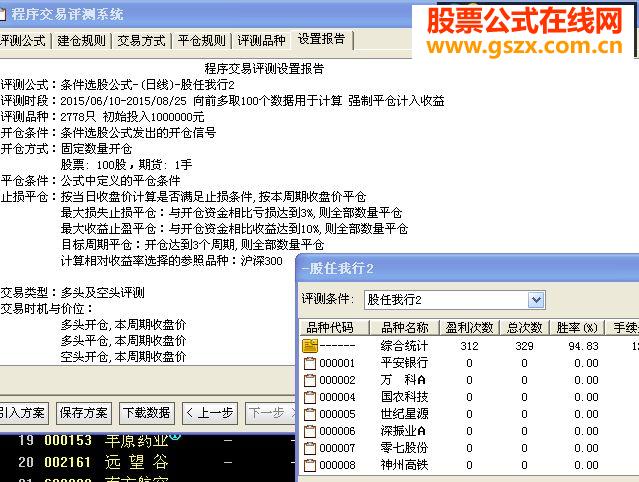
Task: Click the www.gszx.com.cn website link
Action: tap(525, 46)
